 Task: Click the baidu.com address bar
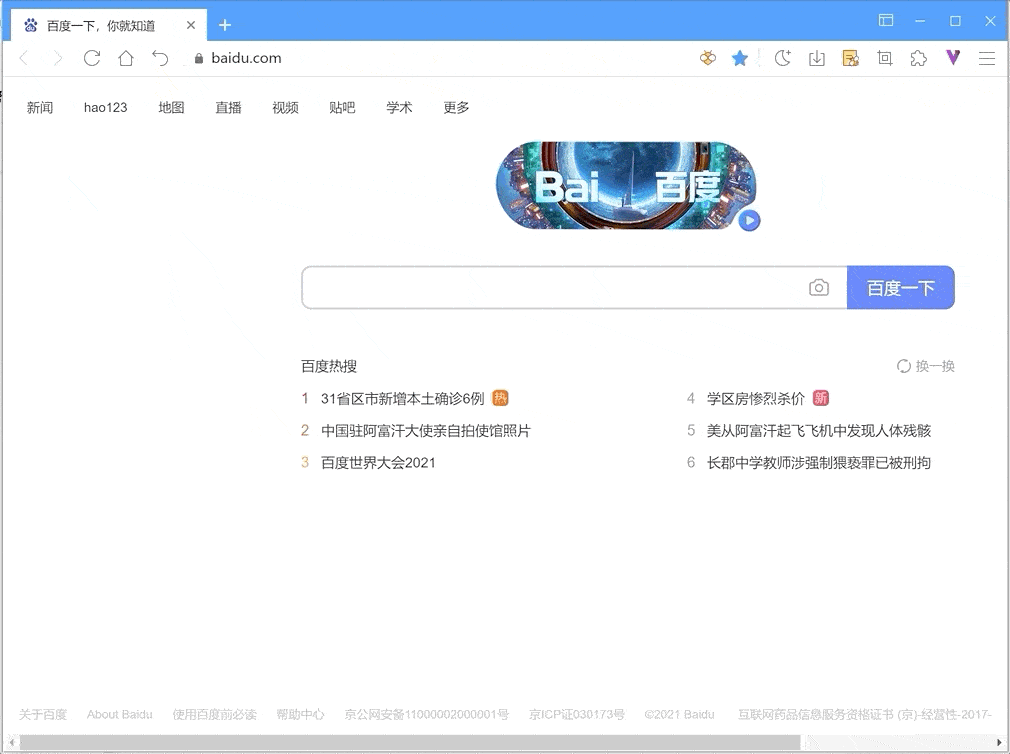click(246, 58)
